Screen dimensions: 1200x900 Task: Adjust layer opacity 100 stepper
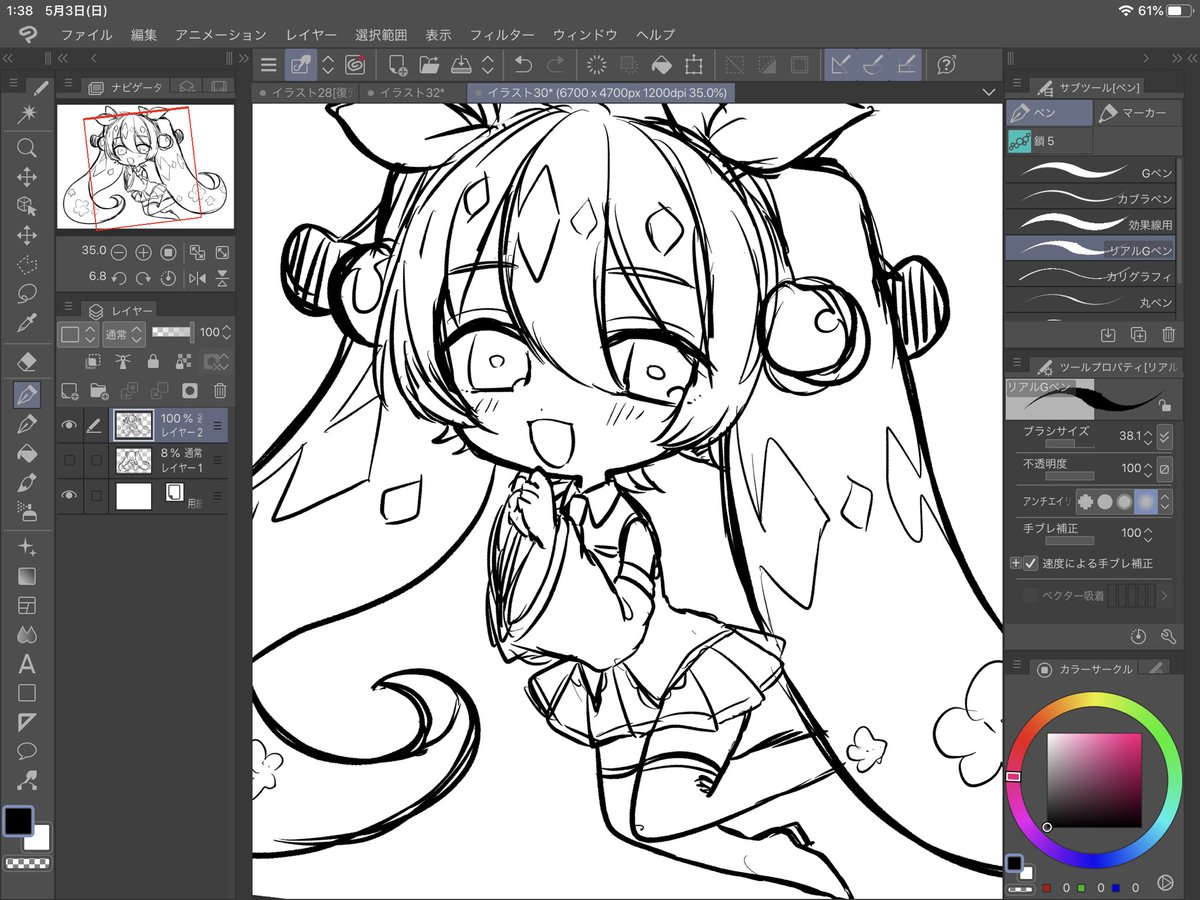(x=227, y=332)
